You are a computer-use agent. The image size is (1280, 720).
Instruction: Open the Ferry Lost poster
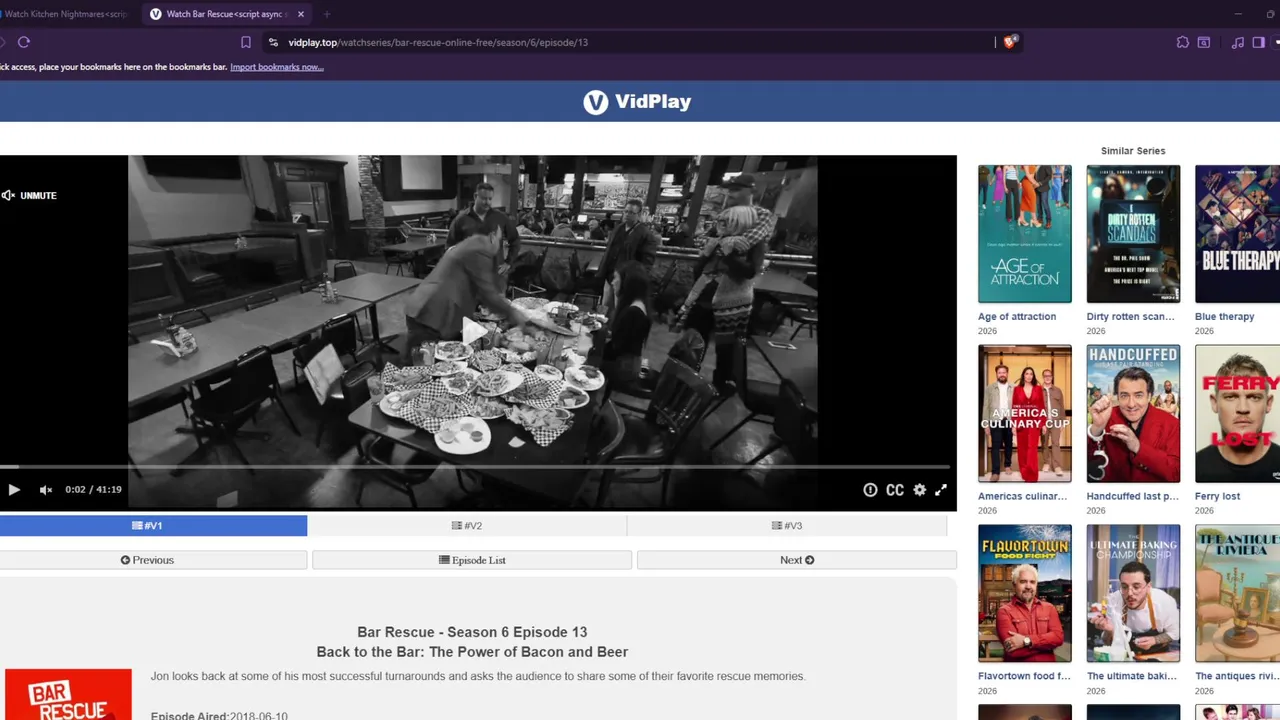pyautogui.click(x=1237, y=414)
